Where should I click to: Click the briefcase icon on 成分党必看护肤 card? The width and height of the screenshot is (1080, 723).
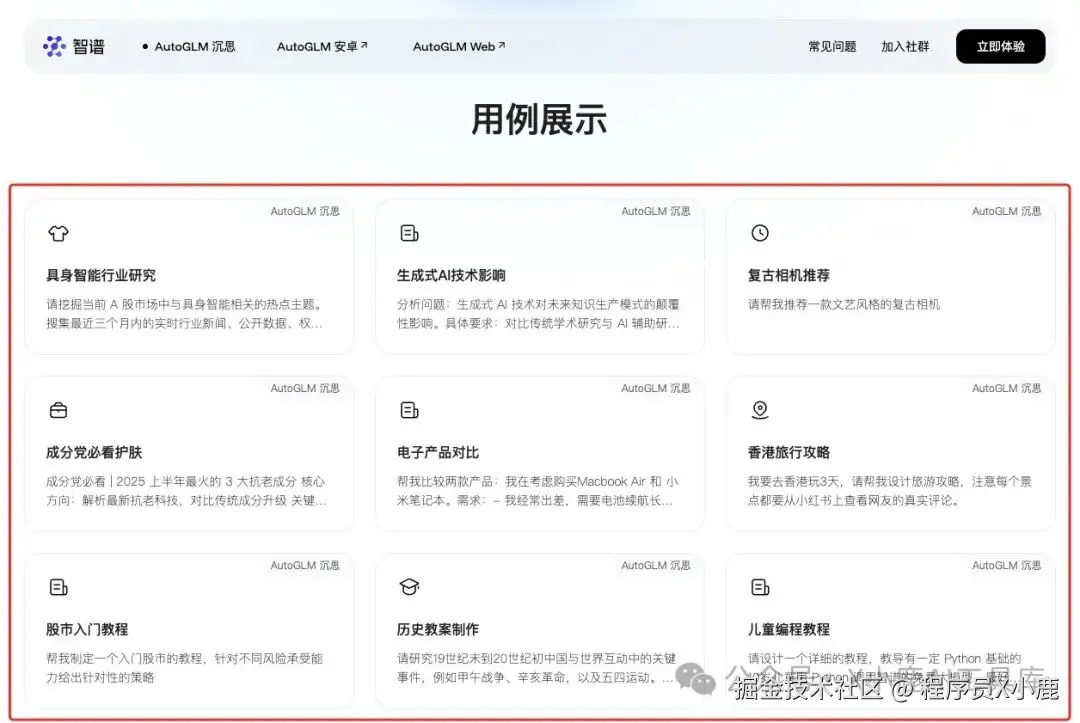coord(58,409)
